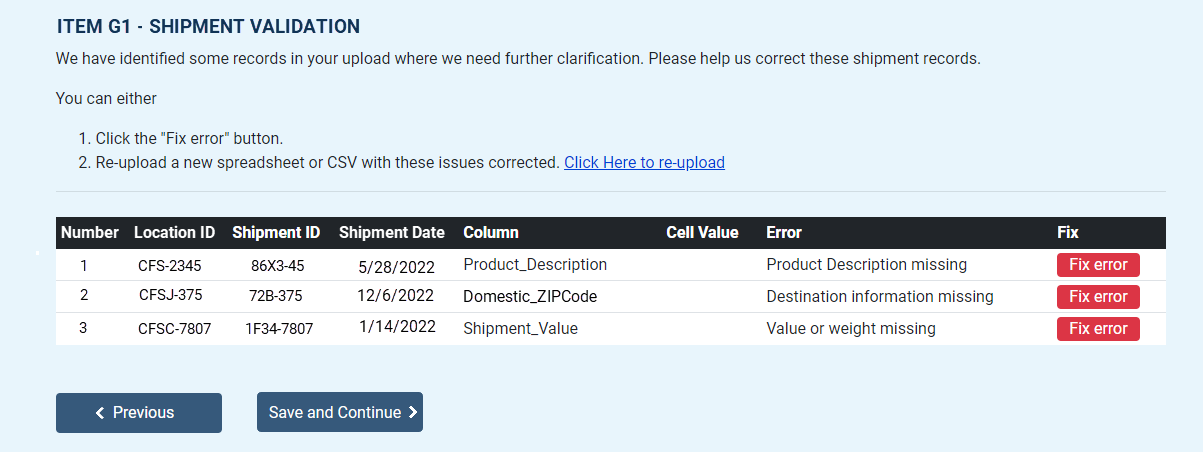Open the Click Here to re-upload link
1203x452 pixels.
point(644,162)
